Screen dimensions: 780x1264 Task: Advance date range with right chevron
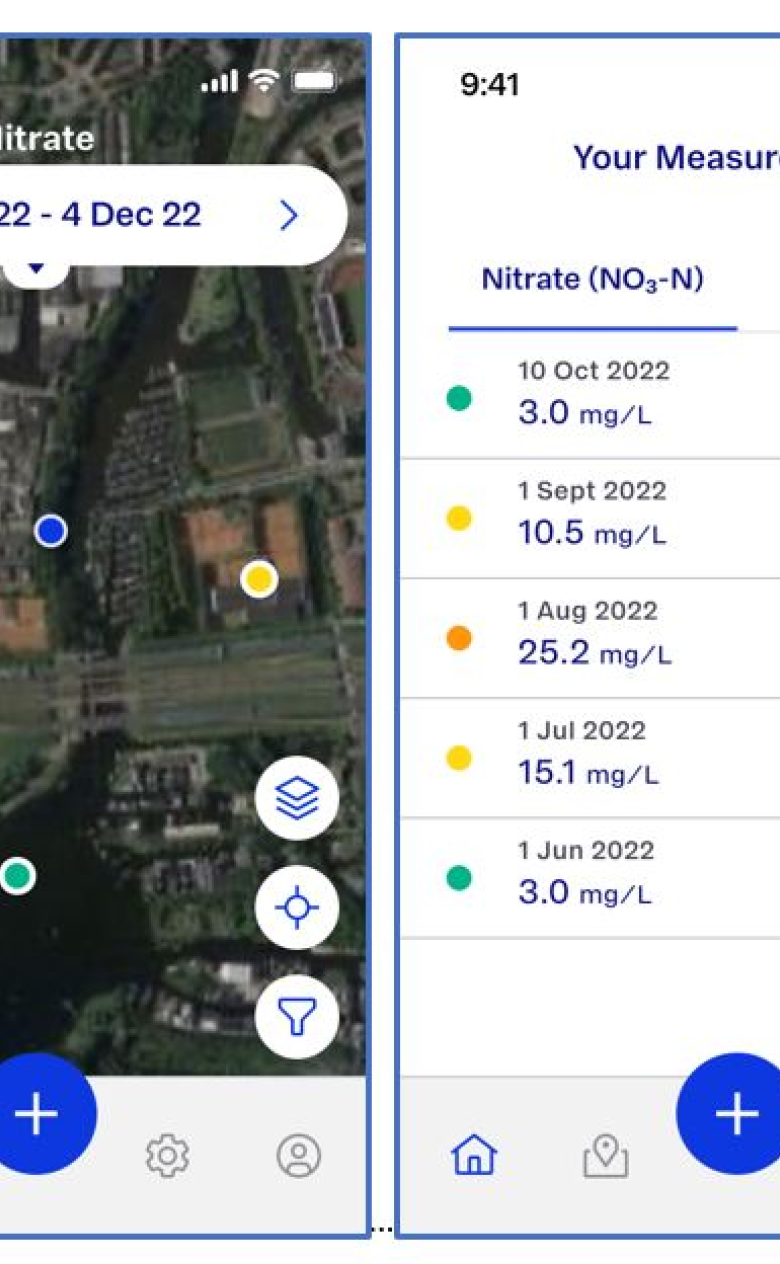pyautogui.click(x=289, y=215)
